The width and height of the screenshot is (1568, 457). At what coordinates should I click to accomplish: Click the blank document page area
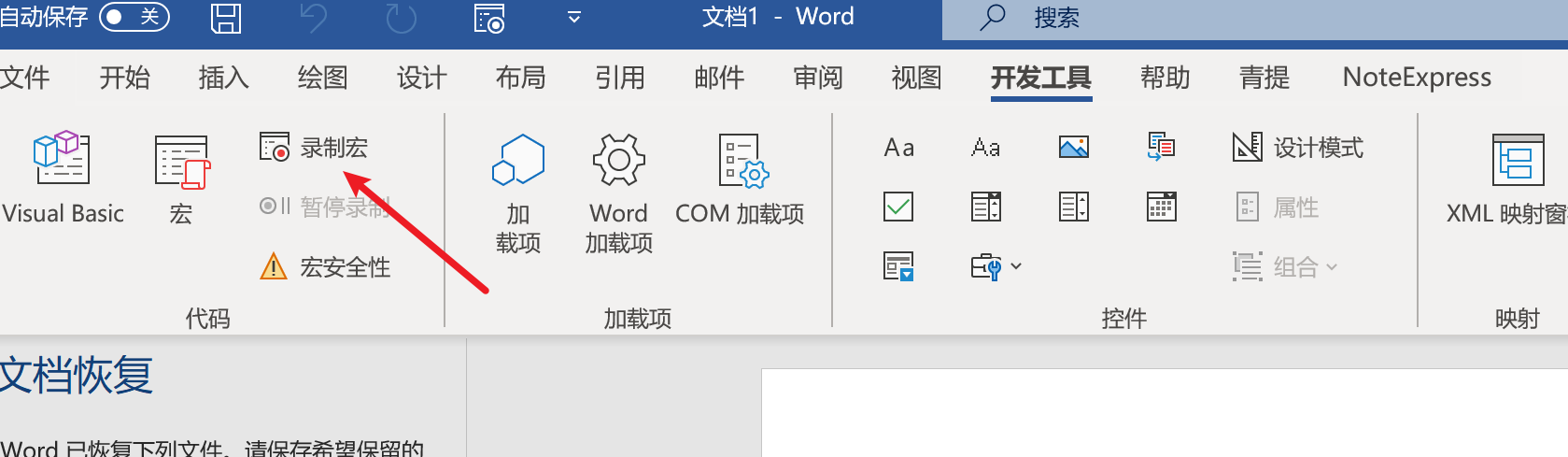pyautogui.click(x=1164, y=413)
